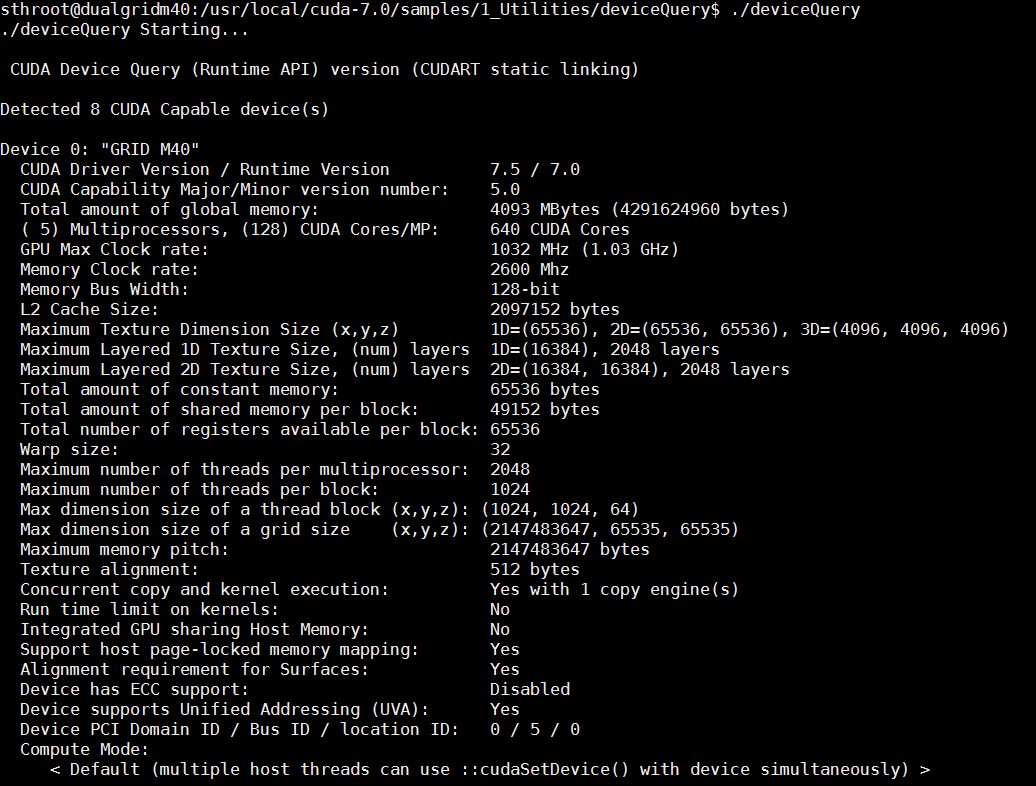The height and width of the screenshot is (786, 1036).
Task: Click the 'Detected 8 CUDA Capable device(s)' line
Action: 164,109
